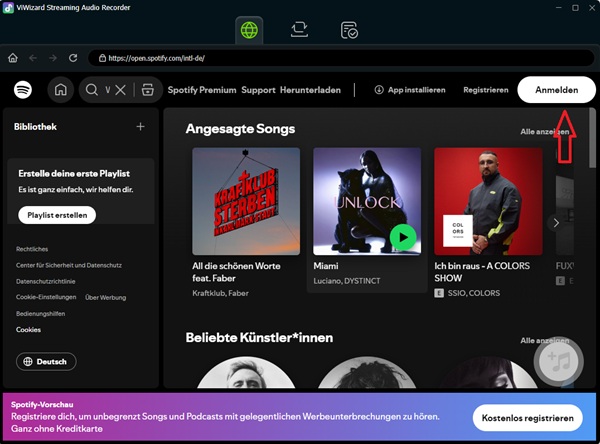The image size is (600, 444).
Task: Click artist text Kraftklub, Faber
Action: [x=220, y=293]
